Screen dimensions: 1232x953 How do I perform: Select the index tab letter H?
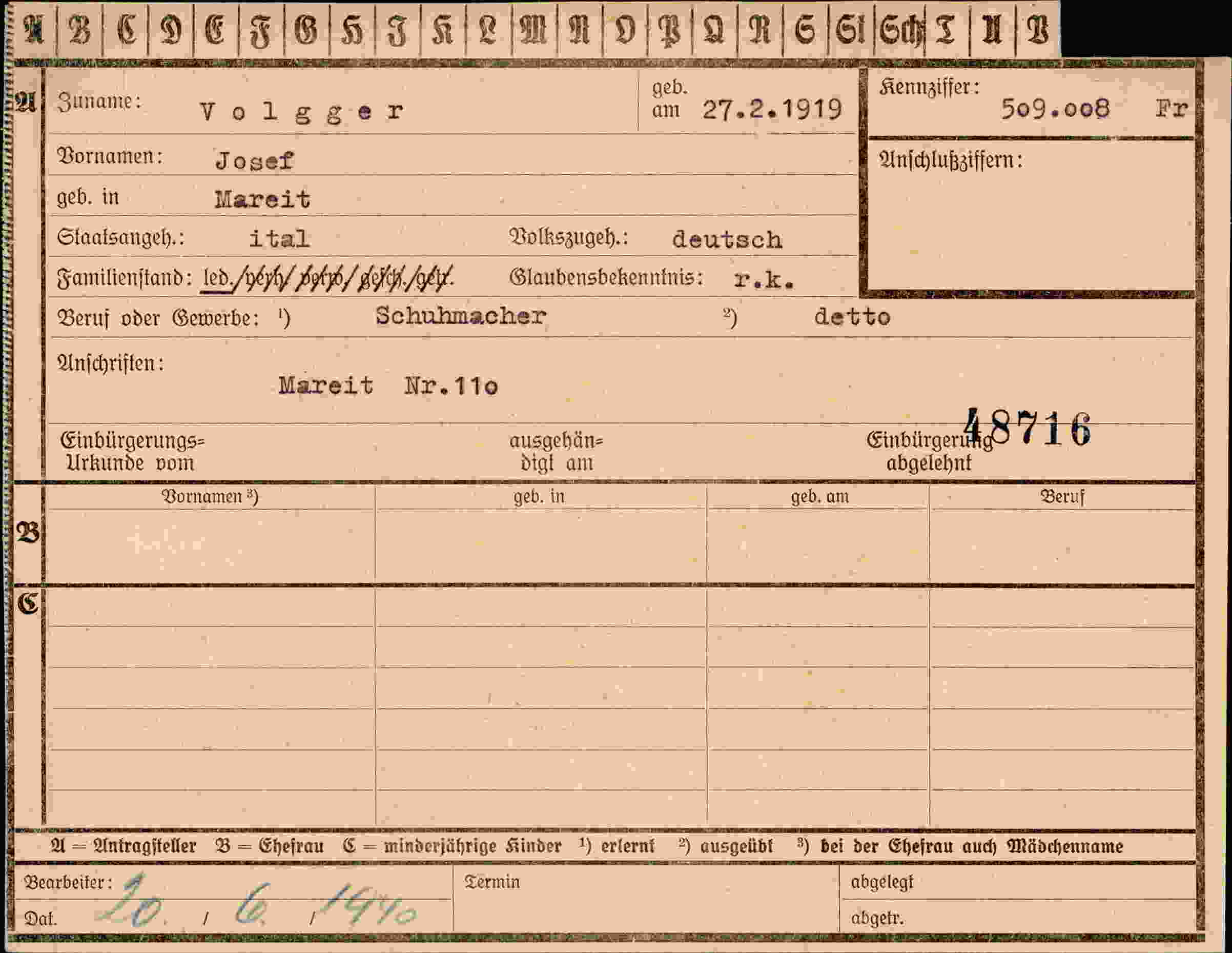[x=353, y=29]
